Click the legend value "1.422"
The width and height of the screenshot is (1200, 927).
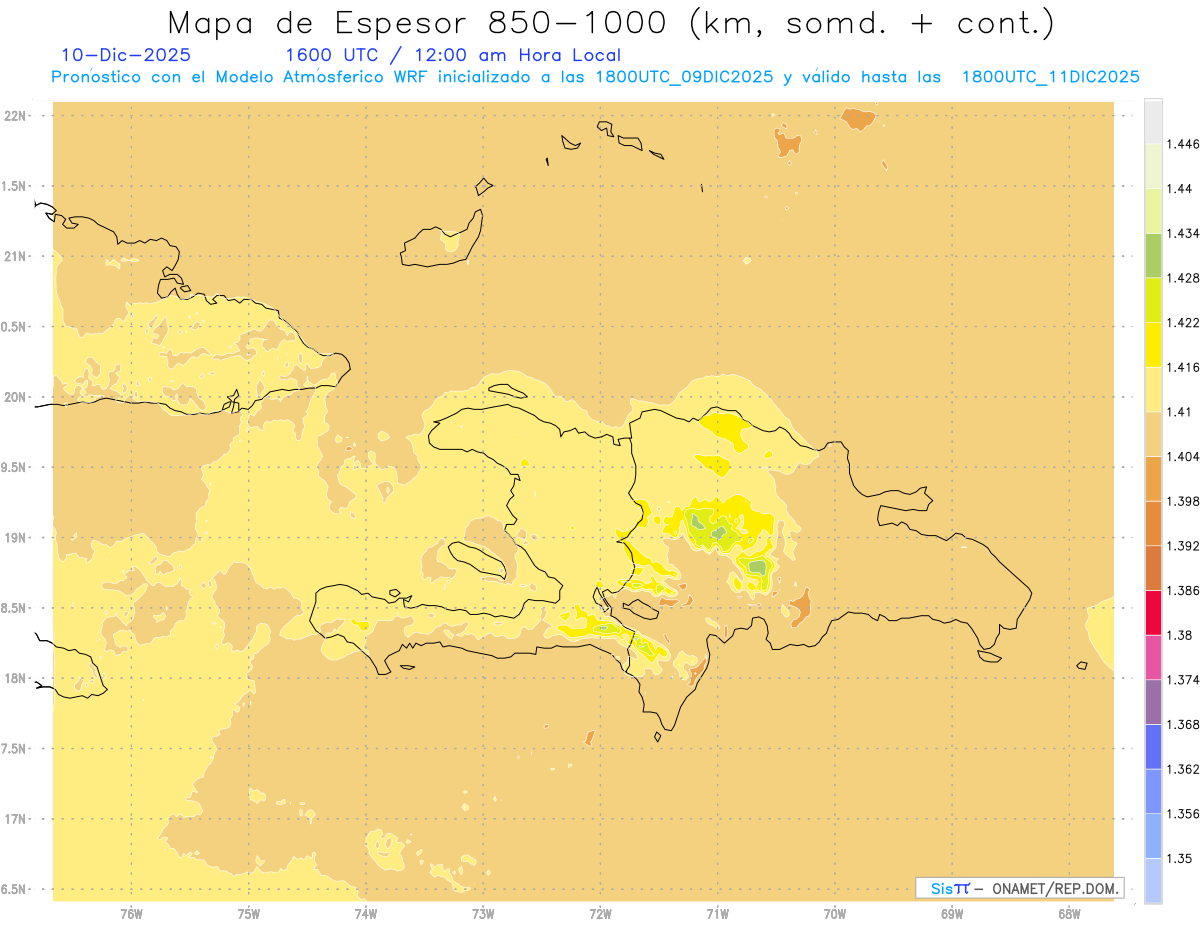tap(1185, 323)
